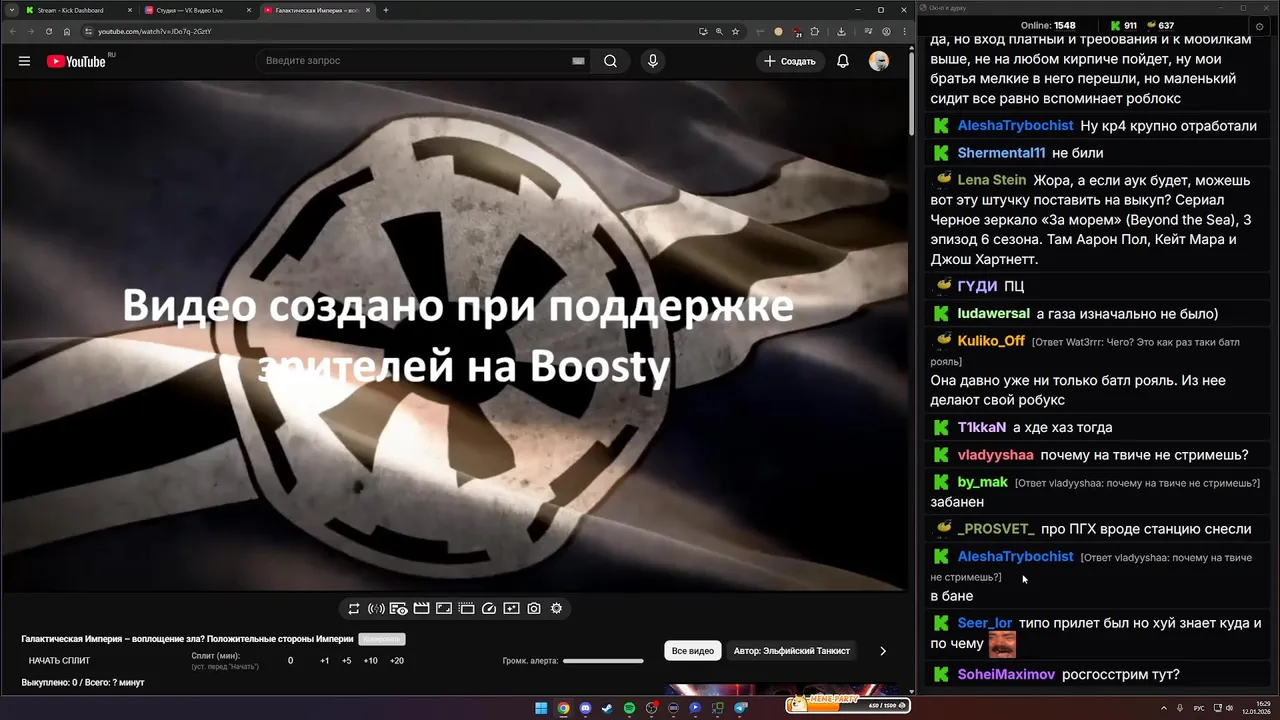Open the browser downloads icon
Viewport: 1280px width, 720px height.
point(841,31)
